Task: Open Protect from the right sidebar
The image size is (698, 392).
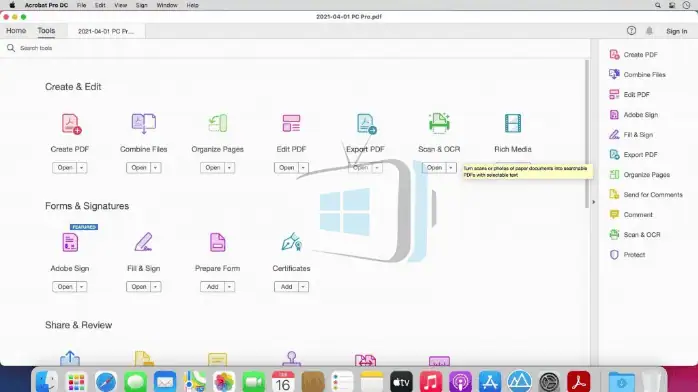Action: 627,255
